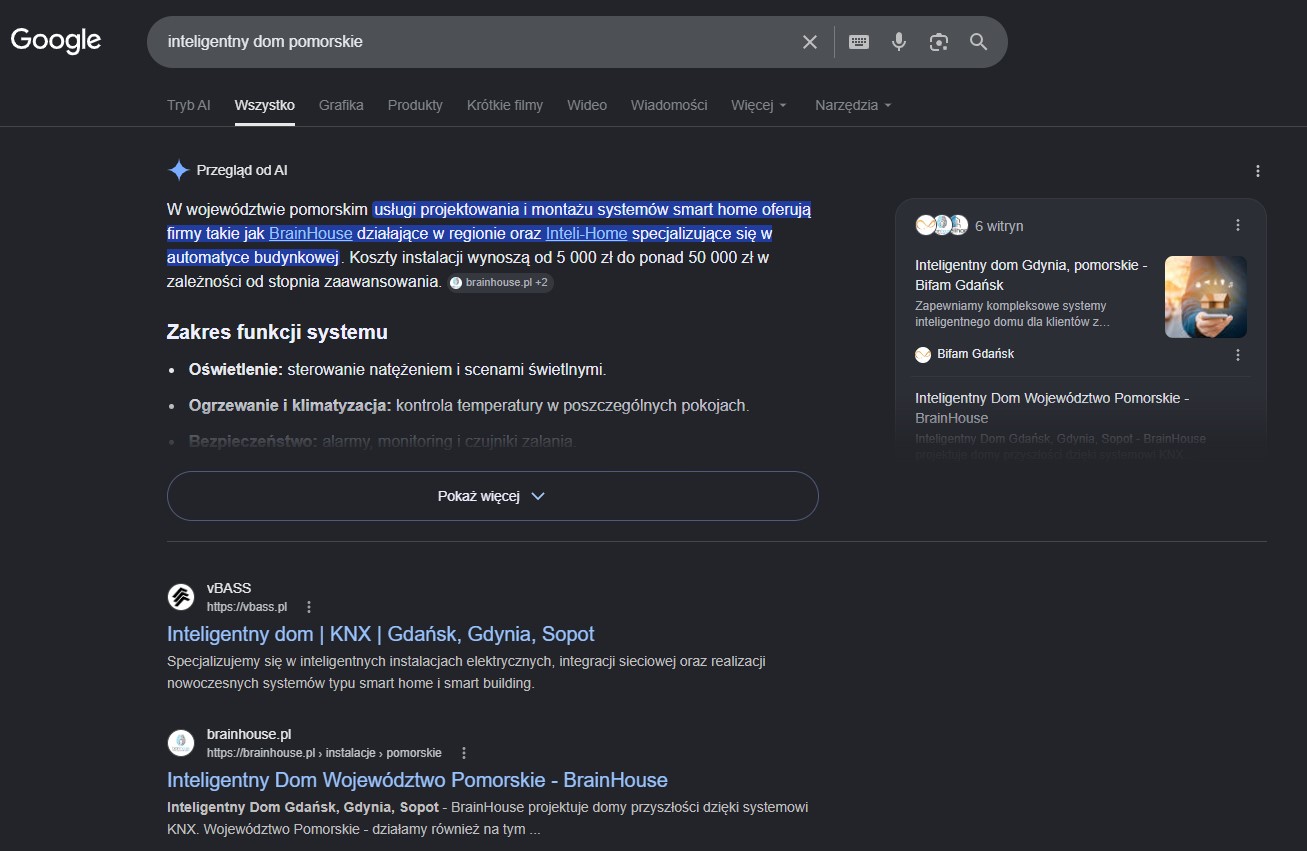Click inside the search input field
Screen dimensions: 1307x851
coord(478,42)
